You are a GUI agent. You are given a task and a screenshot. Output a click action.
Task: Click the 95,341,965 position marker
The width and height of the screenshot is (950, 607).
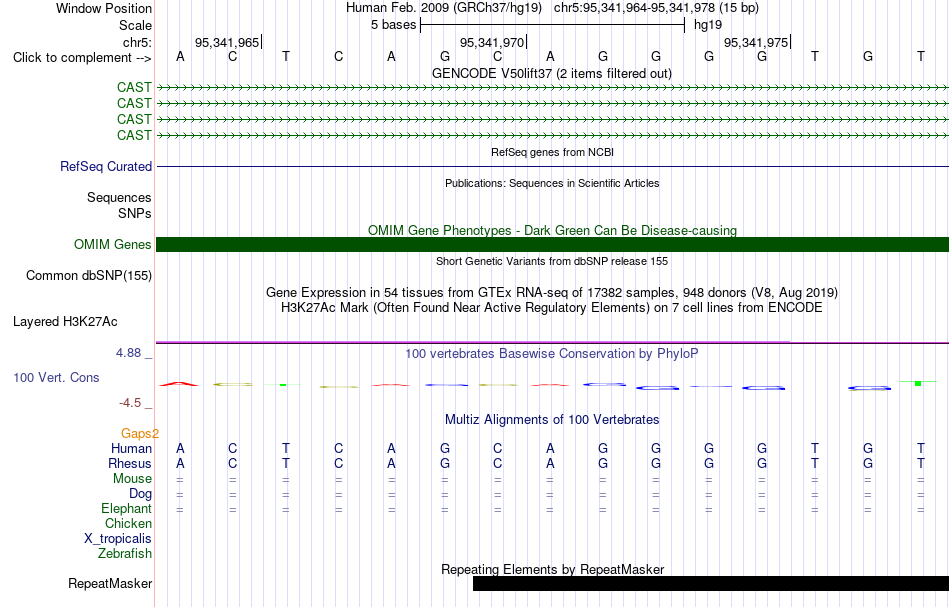tap(228, 42)
